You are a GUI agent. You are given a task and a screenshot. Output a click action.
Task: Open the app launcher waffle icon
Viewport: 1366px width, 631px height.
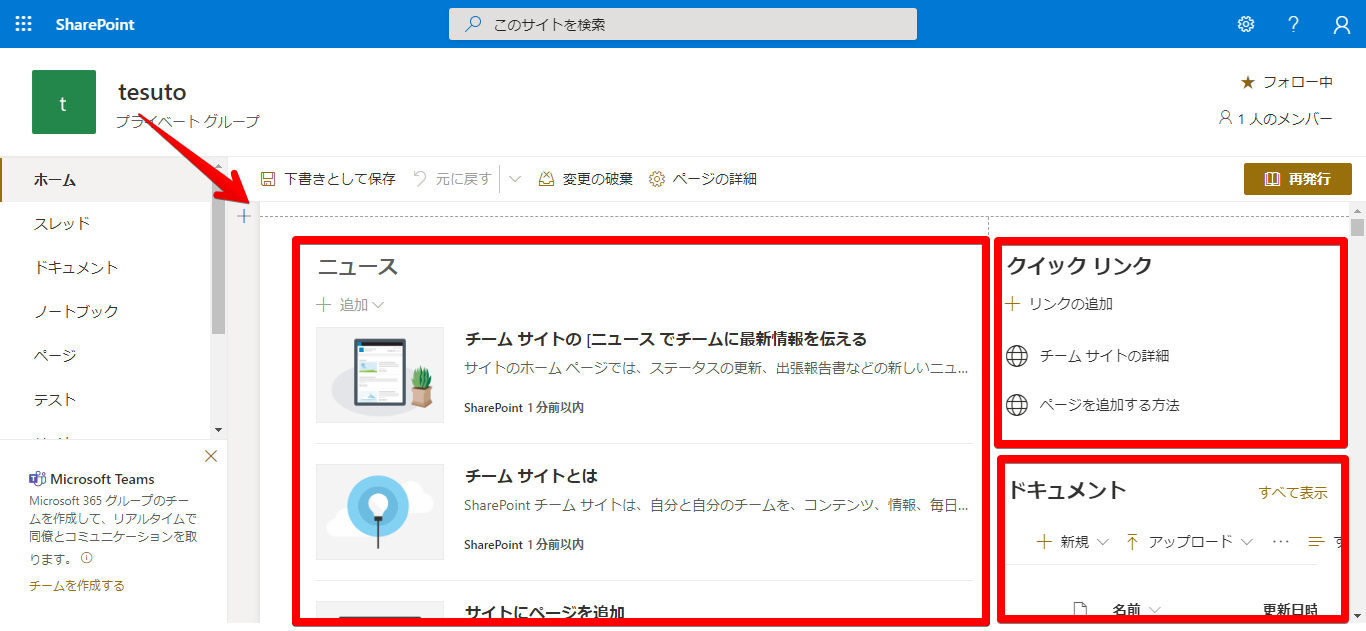pyautogui.click(x=23, y=24)
